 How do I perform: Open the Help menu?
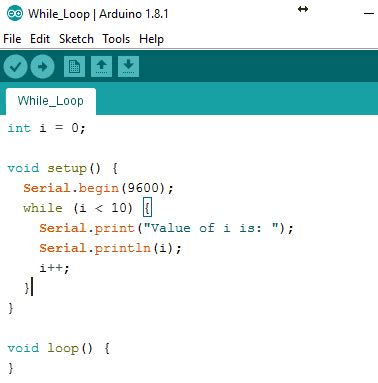(151, 39)
